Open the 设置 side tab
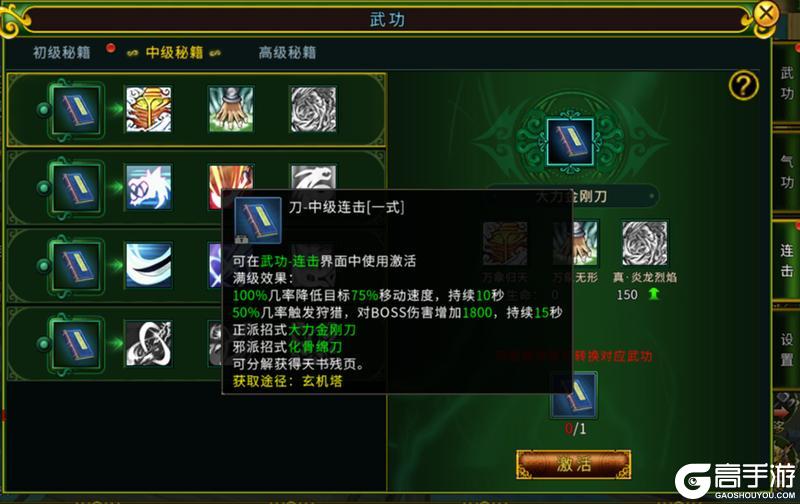 [786, 349]
